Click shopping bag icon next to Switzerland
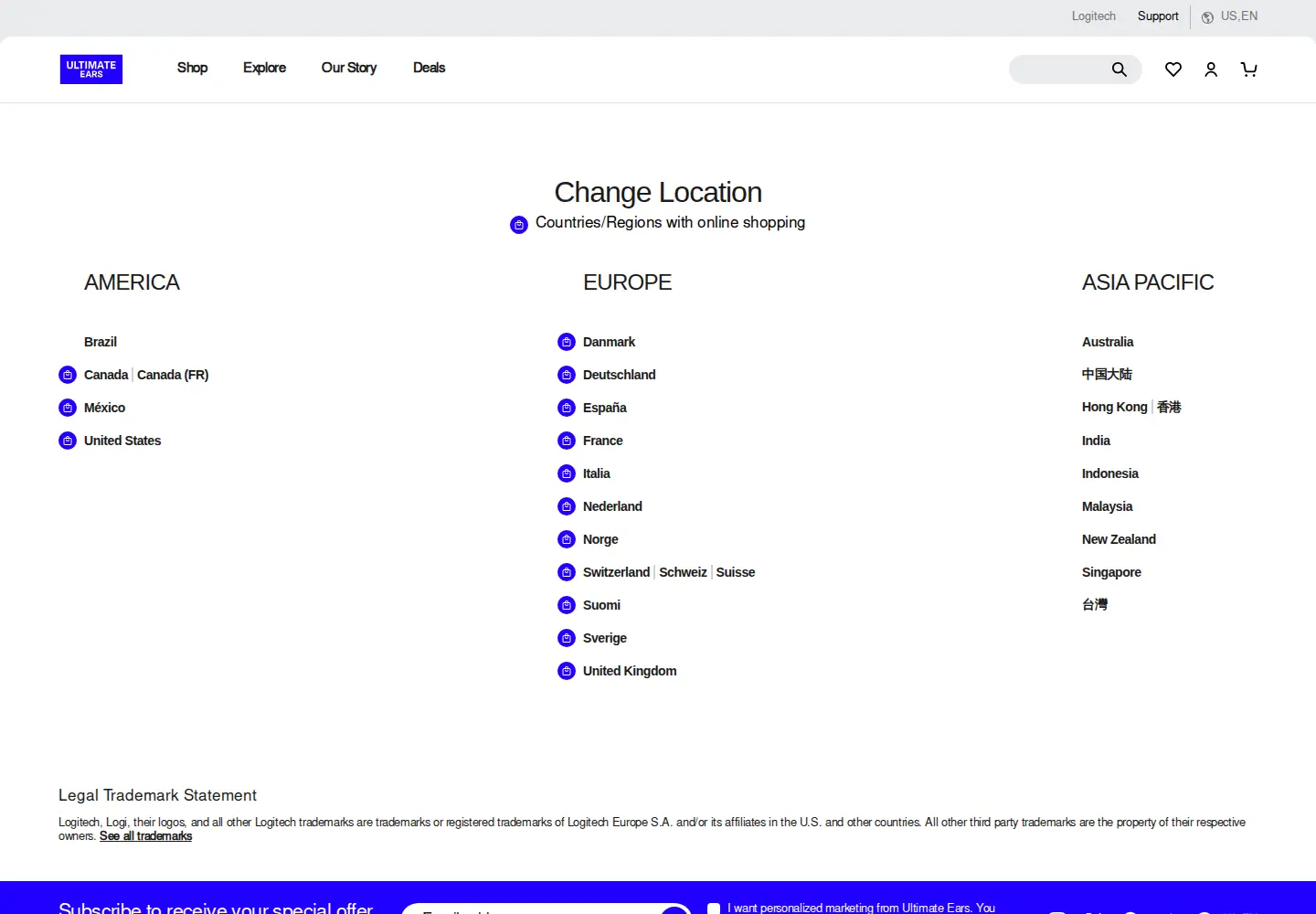 click(x=567, y=572)
